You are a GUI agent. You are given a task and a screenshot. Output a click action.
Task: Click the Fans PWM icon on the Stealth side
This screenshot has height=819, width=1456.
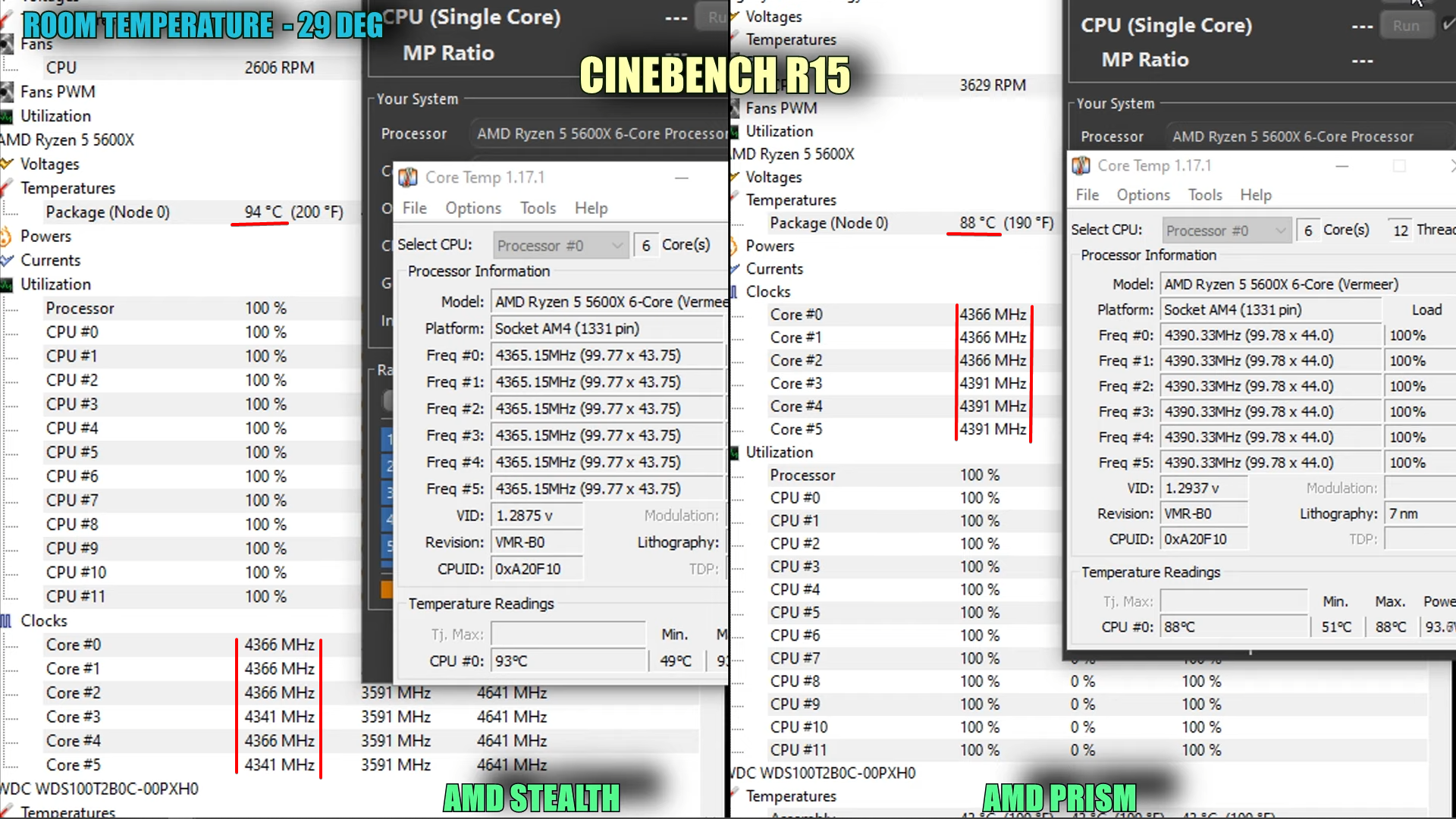coord(7,93)
